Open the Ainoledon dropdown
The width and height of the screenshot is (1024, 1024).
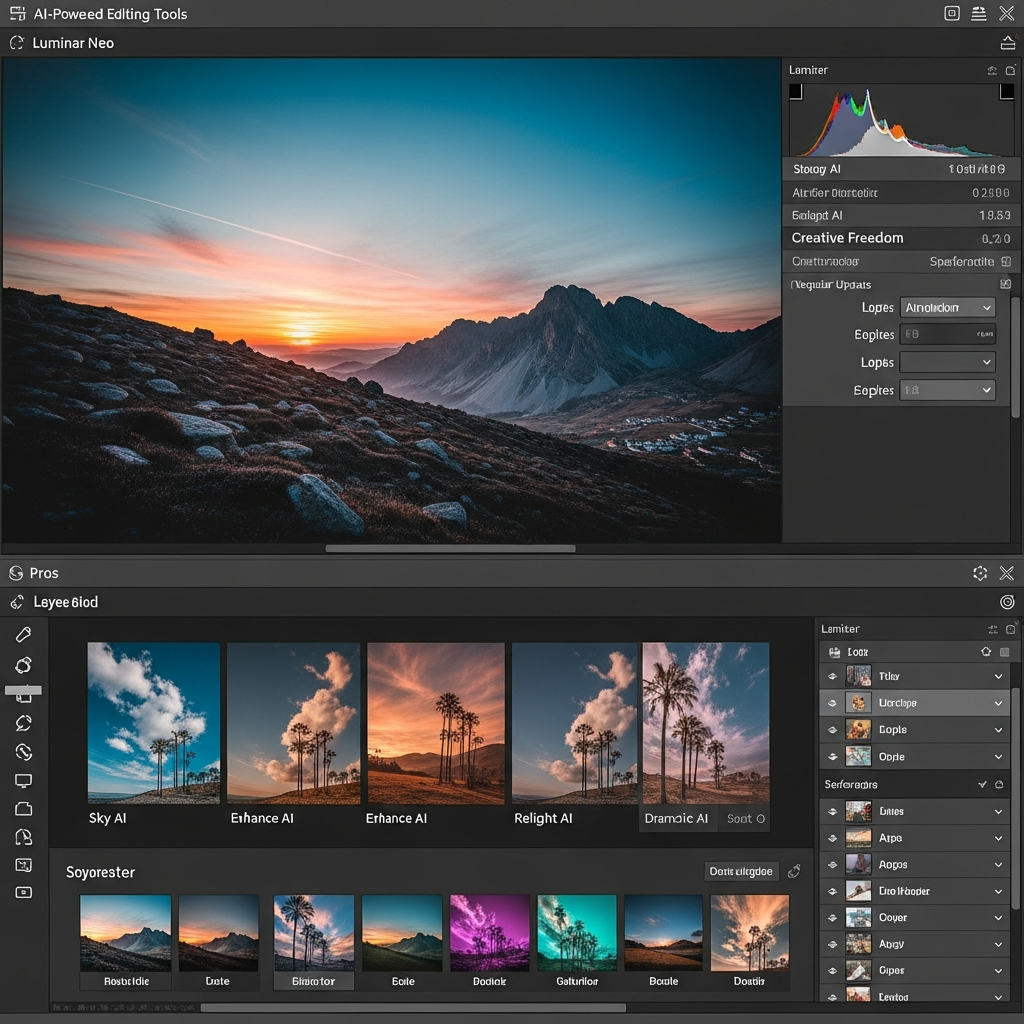click(x=947, y=308)
